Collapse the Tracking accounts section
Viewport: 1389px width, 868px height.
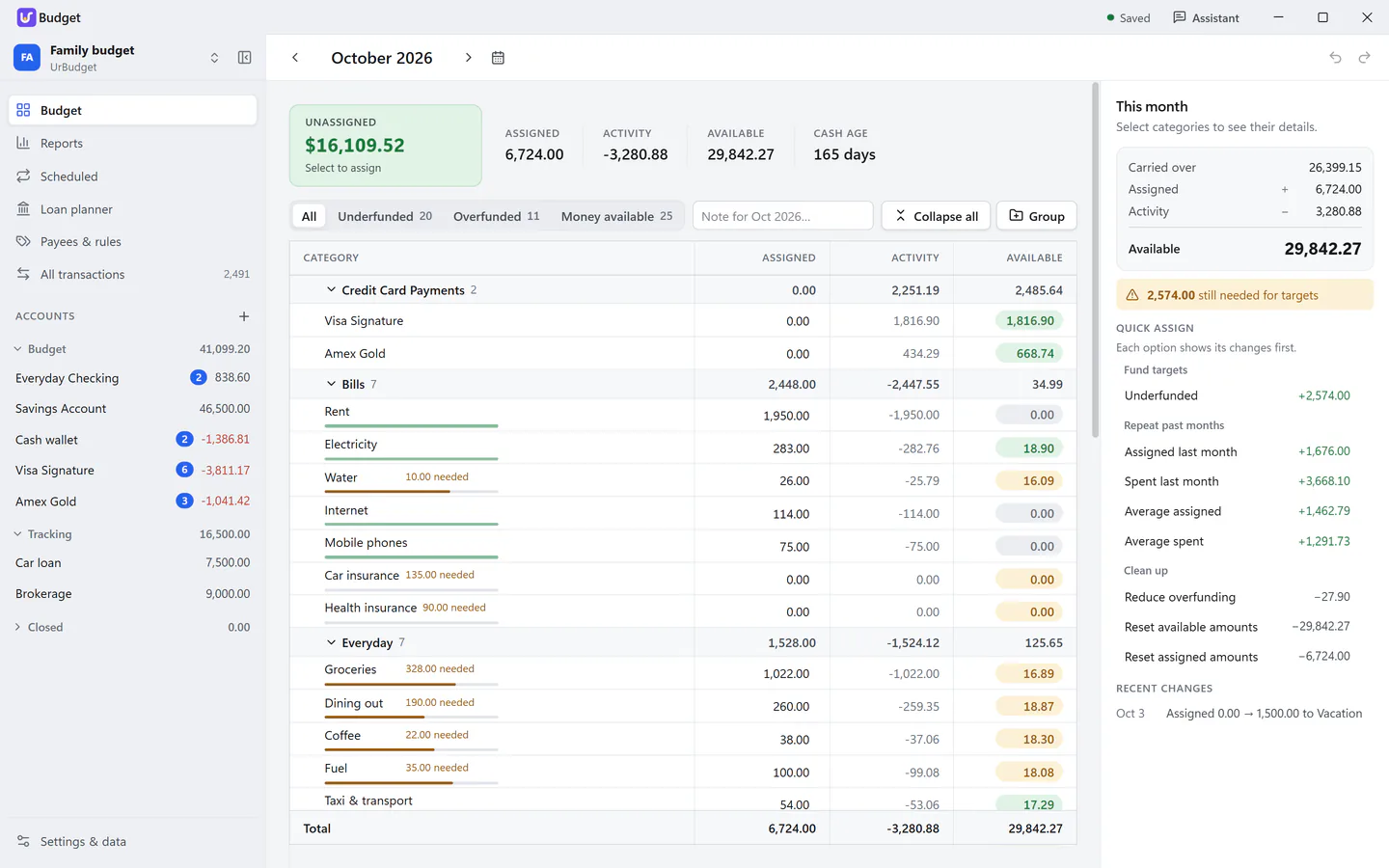pos(17,534)
